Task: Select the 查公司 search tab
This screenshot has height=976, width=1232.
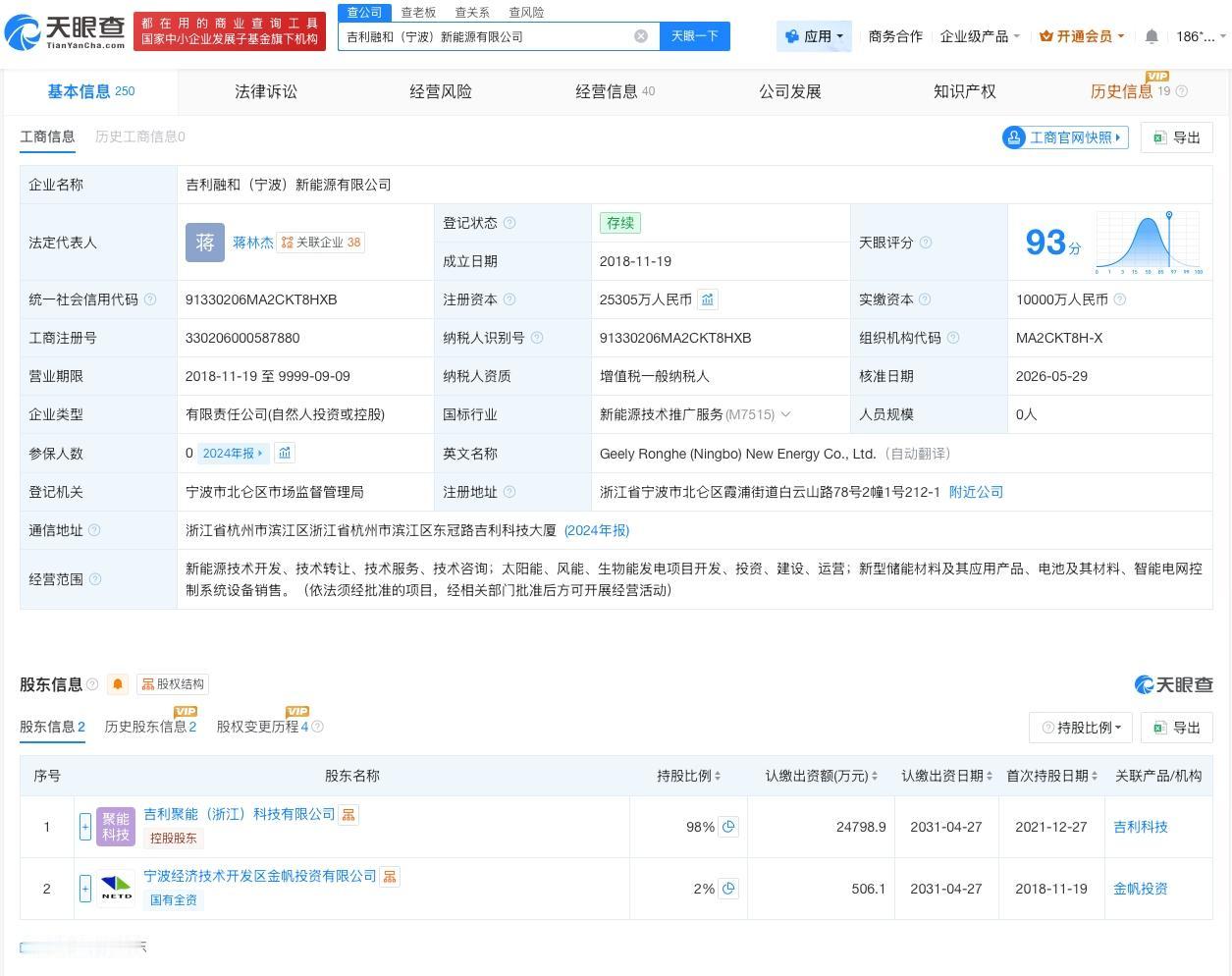Action: pos(364,13)
